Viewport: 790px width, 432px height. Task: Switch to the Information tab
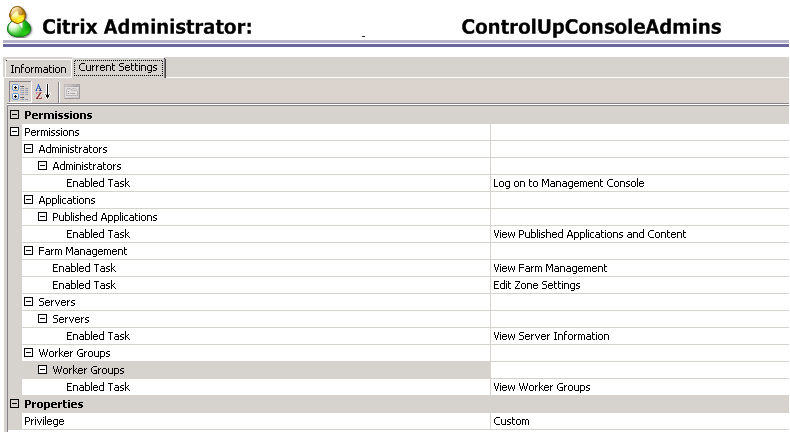(x=38, y=69)
